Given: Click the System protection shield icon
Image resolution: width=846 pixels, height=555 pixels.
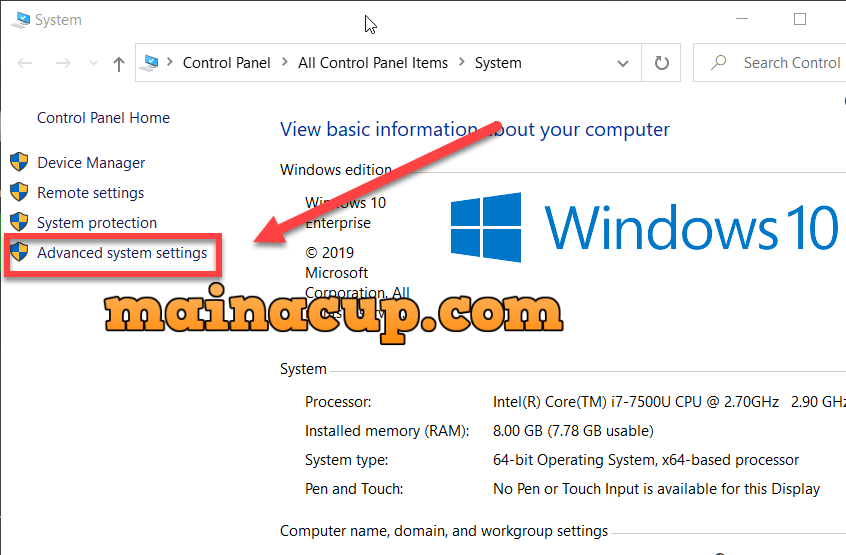Looking at the screenshot, I should (19, 222).
